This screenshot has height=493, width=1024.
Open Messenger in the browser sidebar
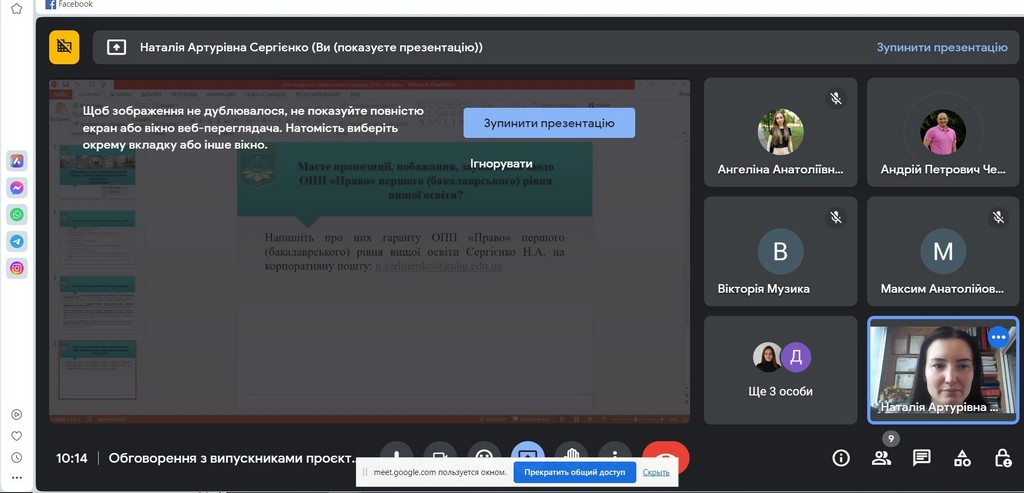[17, 188]
